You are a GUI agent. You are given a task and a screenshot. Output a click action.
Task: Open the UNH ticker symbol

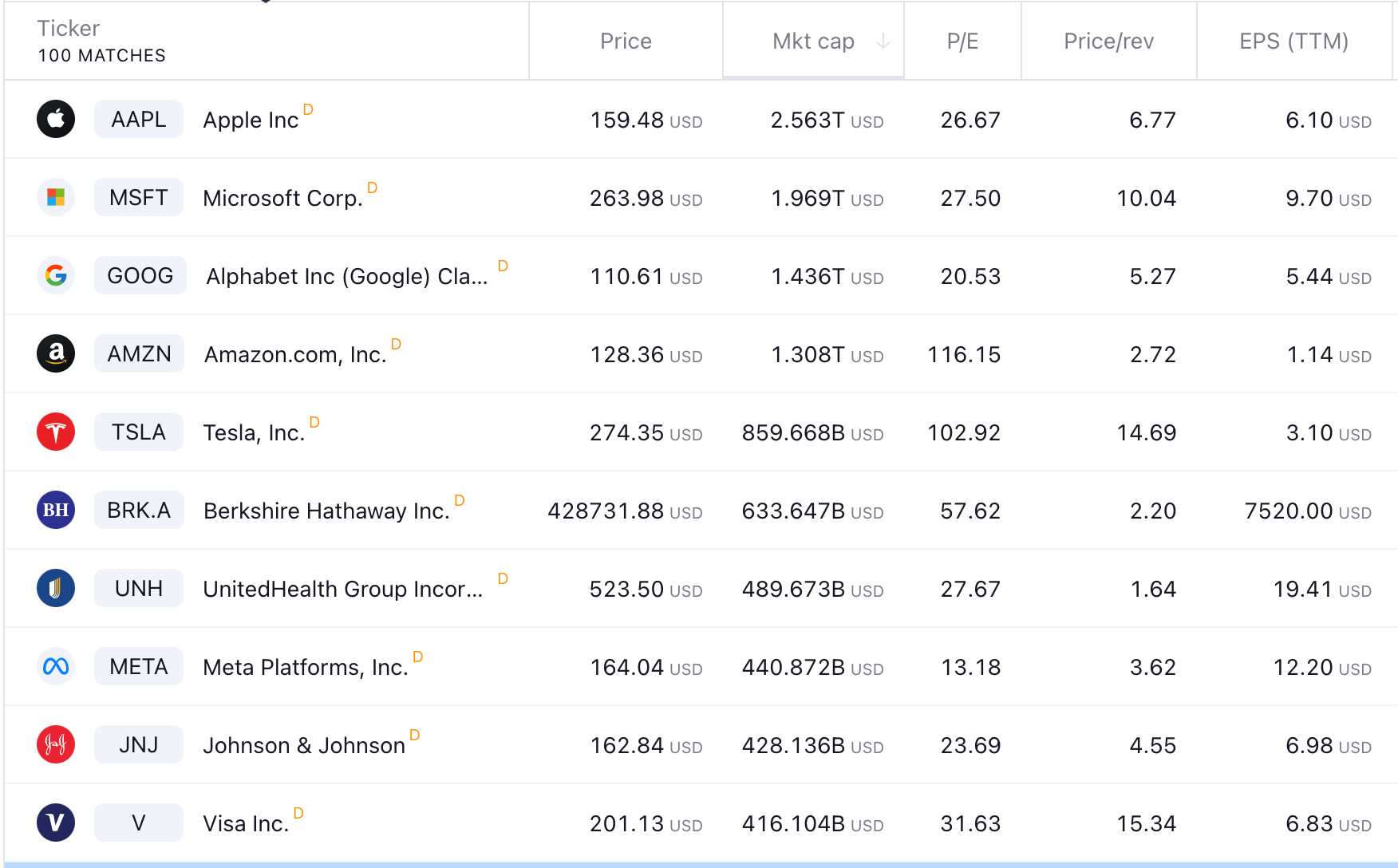pyautogui.click(x=139, y=588)
